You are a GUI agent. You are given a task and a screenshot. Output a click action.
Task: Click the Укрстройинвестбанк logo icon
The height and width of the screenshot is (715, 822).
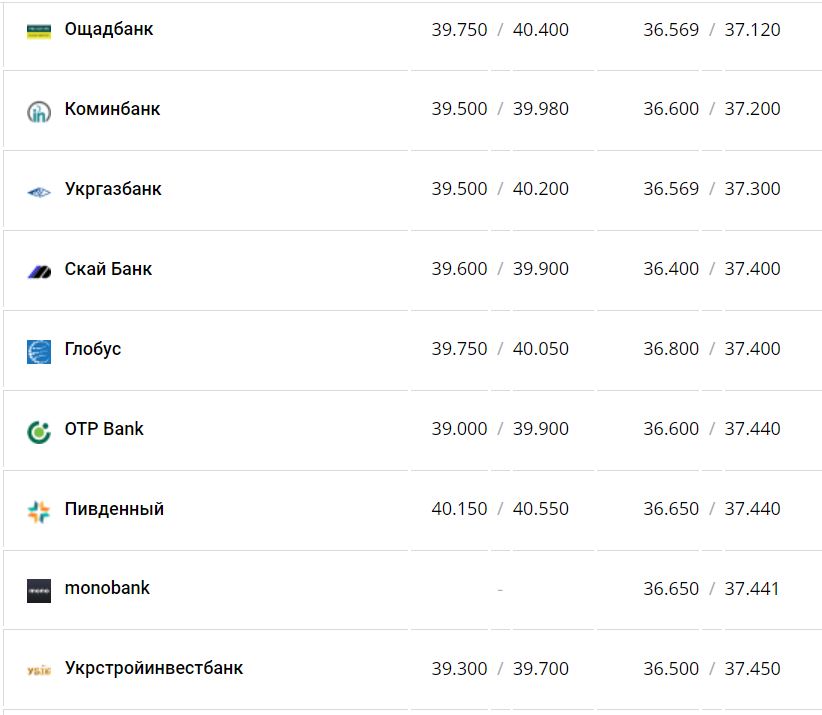[x=39, y=670]
